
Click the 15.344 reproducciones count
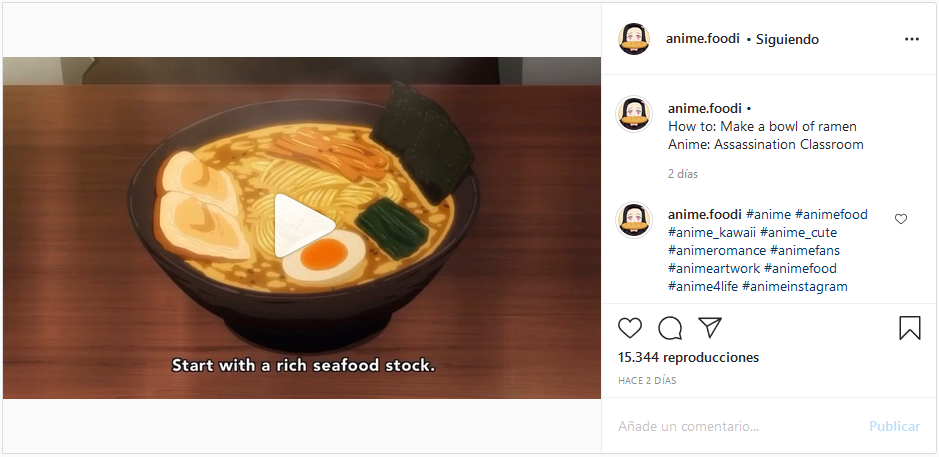click(x=688, y=358)
